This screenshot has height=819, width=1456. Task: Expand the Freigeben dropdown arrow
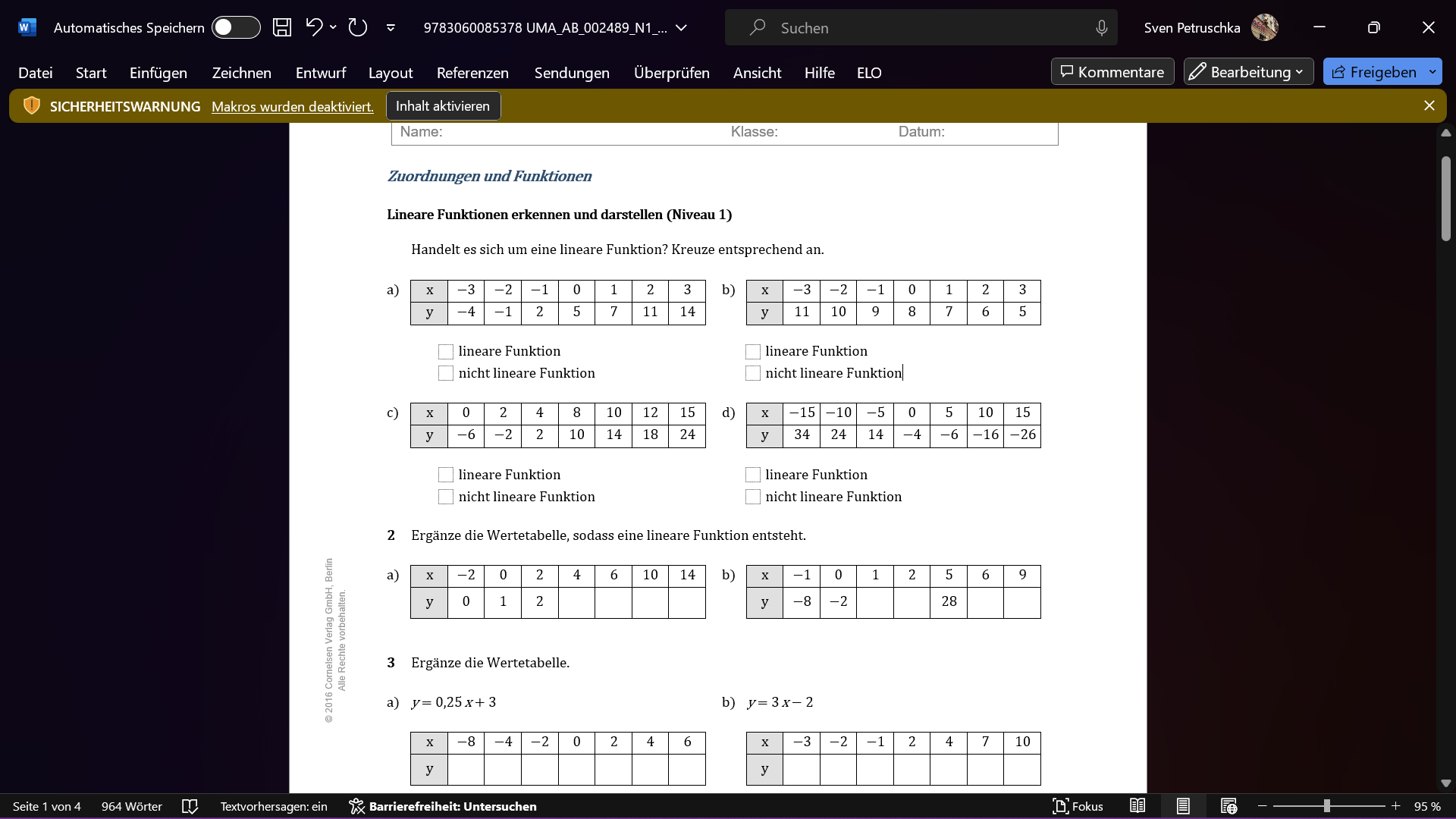pos(1432,72)
